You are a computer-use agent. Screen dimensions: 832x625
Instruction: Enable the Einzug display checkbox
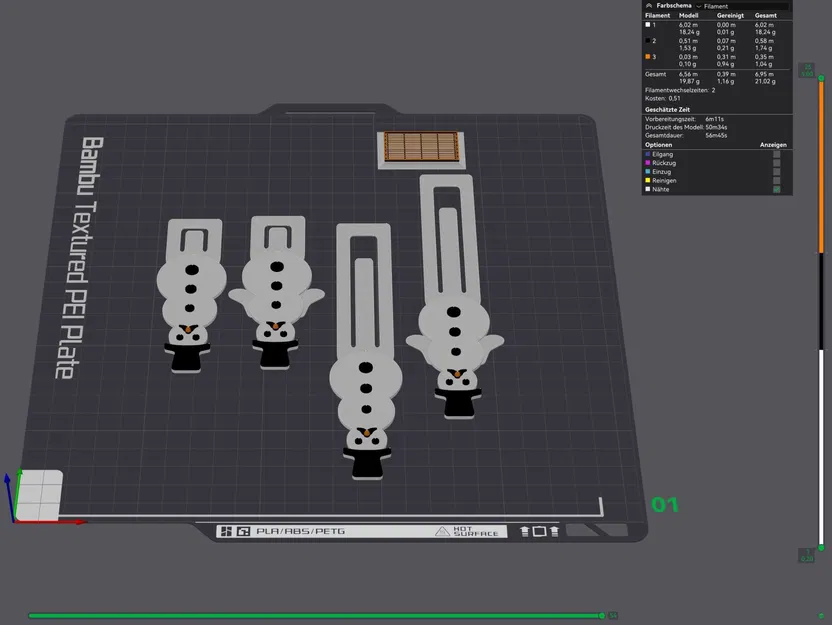click(777, 172)
